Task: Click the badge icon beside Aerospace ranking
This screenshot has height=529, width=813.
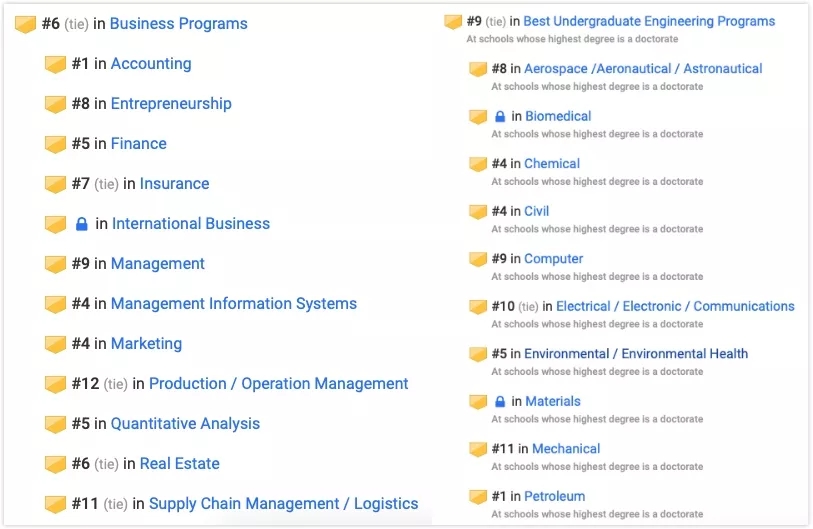Action: click(478, 70)
